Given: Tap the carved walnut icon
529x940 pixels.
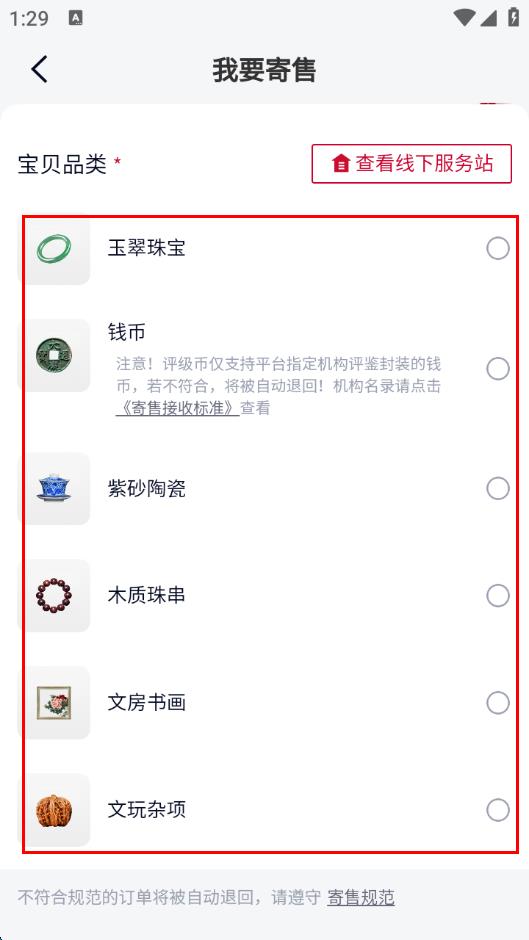Looking at the screenshot, I should click(x=54, y=810).
